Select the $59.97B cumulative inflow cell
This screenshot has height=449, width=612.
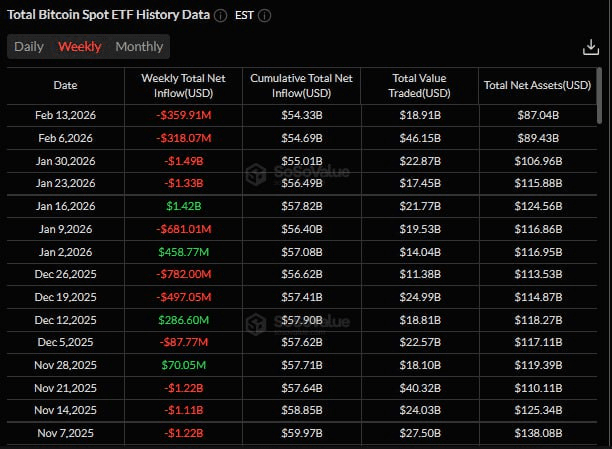coord(301,433)
